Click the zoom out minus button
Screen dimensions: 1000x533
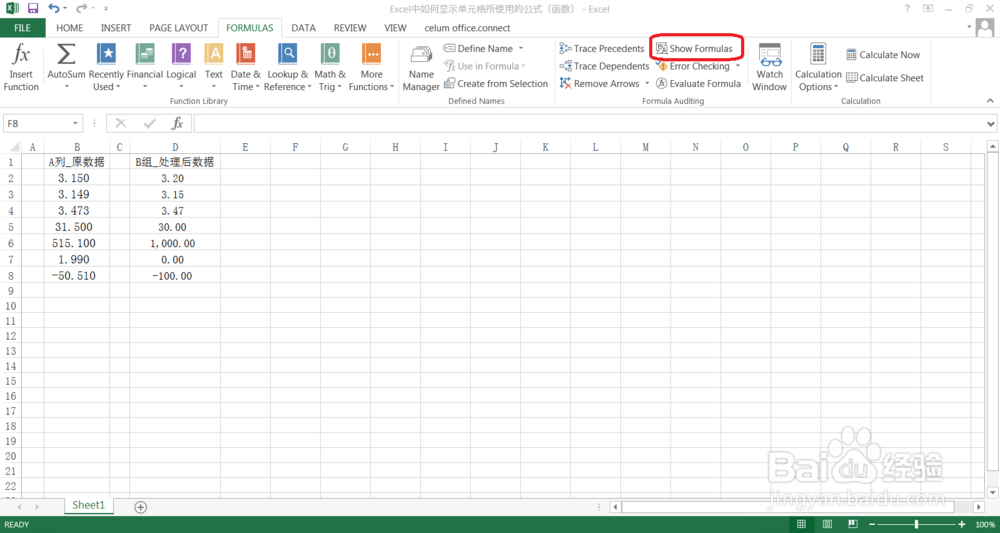[872, 524]
